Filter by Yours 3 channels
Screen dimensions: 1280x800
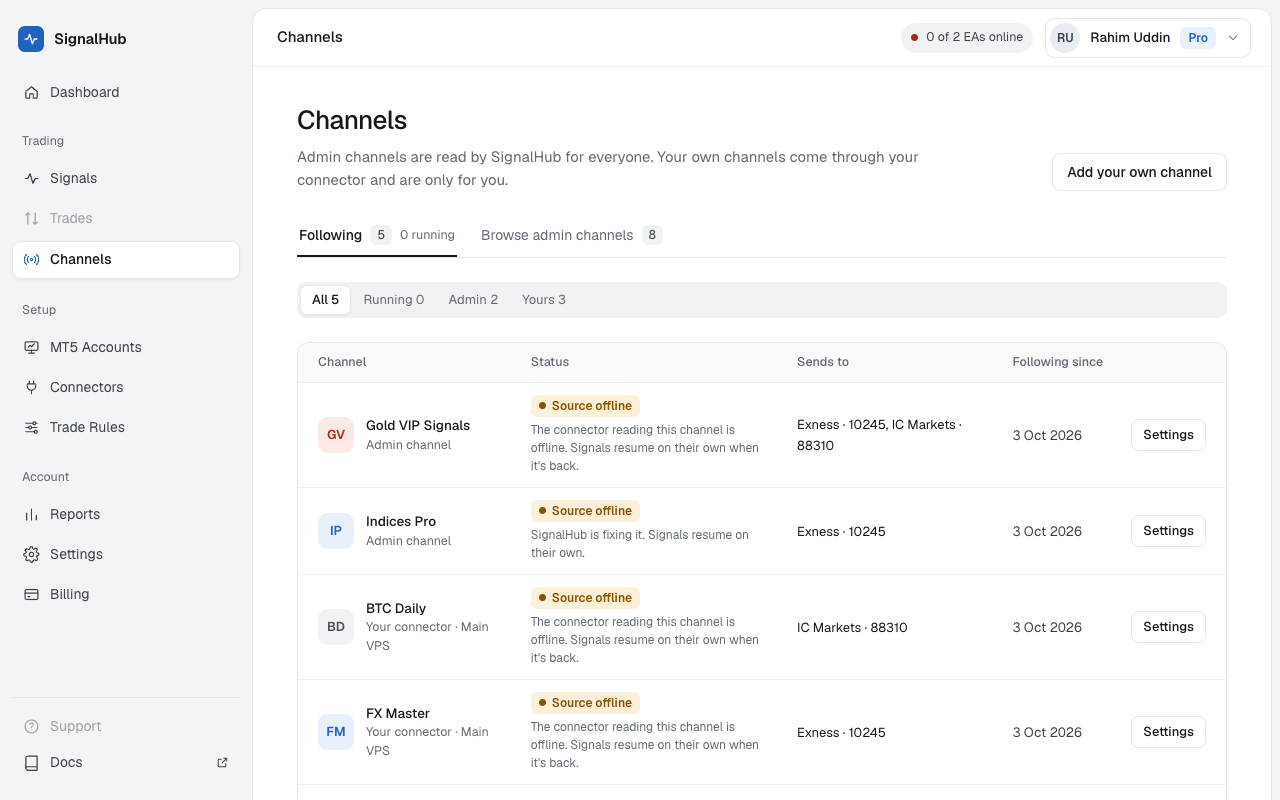tap(544, 300)
